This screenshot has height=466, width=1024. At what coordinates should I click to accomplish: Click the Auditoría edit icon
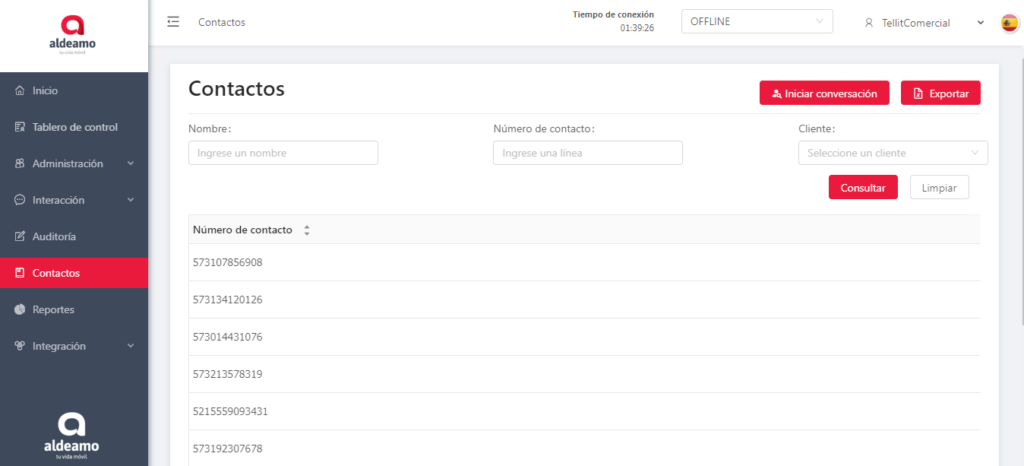[20, 237]
